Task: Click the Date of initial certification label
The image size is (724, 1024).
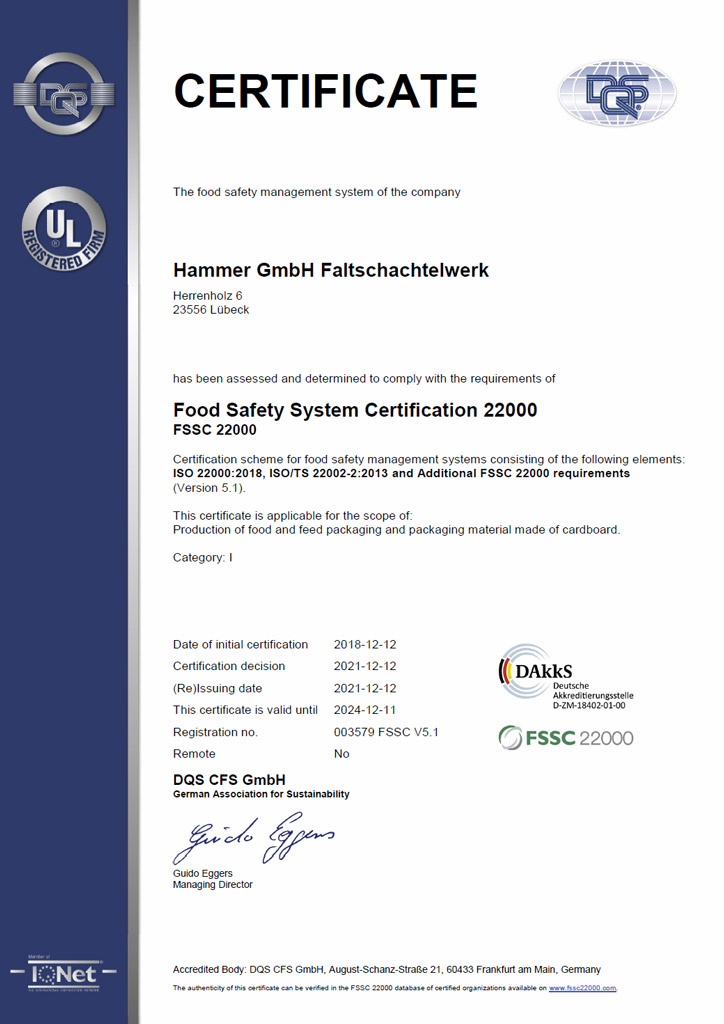Action: coord(240,645)
